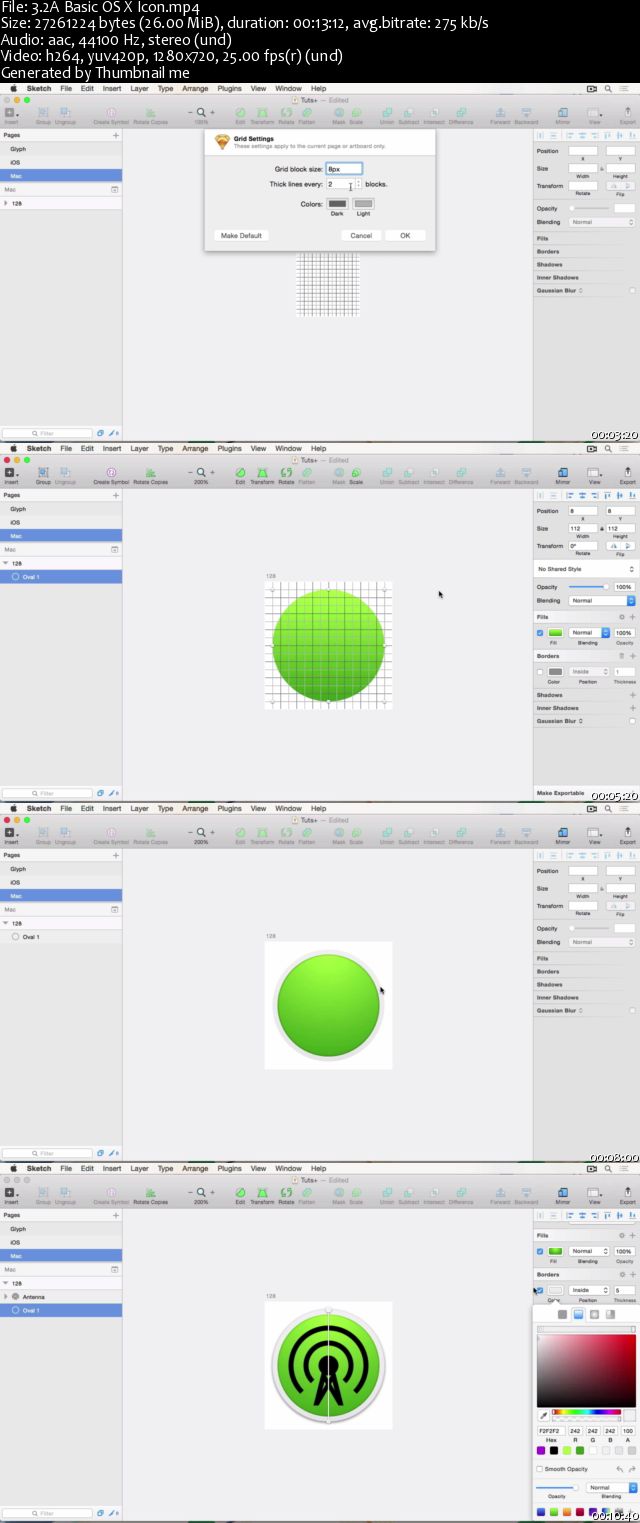Click the hue slider in the color picker

[587, 1412]
